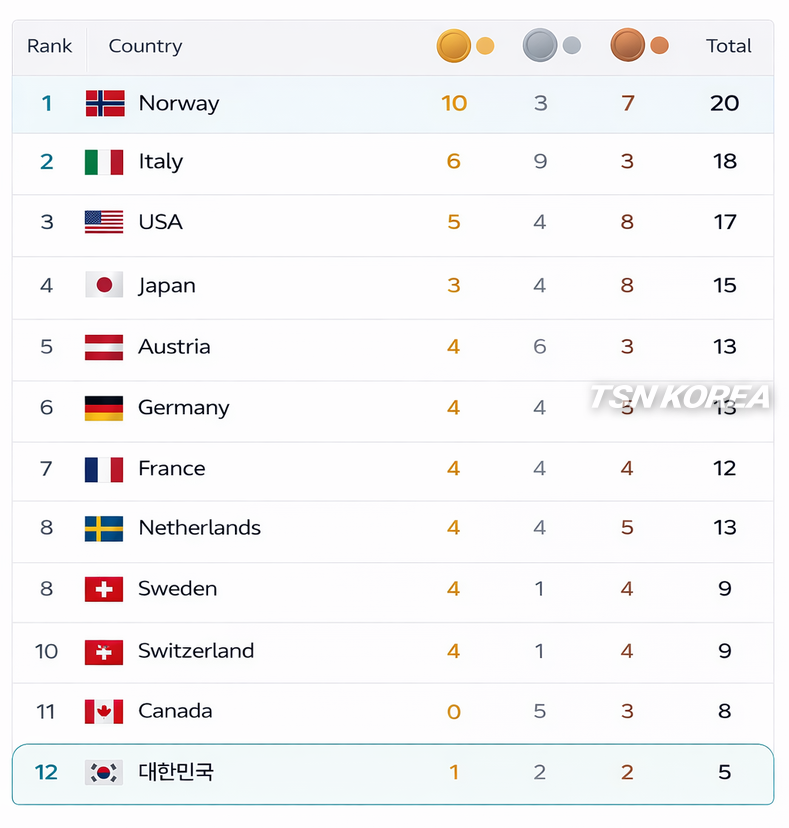The image size is (789, 828).
Task: Click the gold medal icon in header
Action: pos(454,46)
